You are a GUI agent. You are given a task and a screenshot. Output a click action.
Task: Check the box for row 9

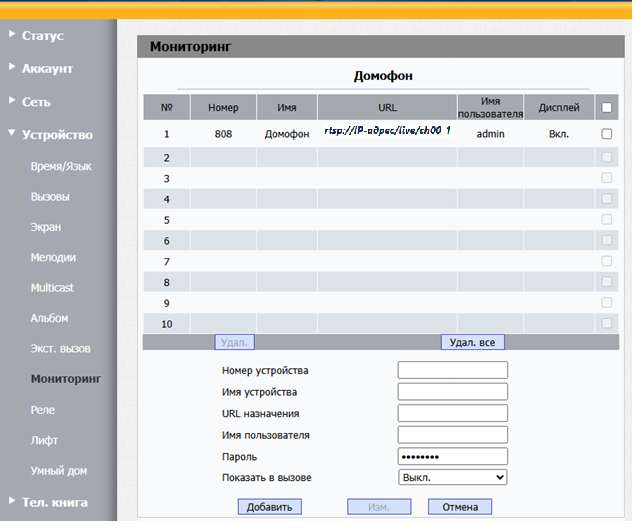607,303
